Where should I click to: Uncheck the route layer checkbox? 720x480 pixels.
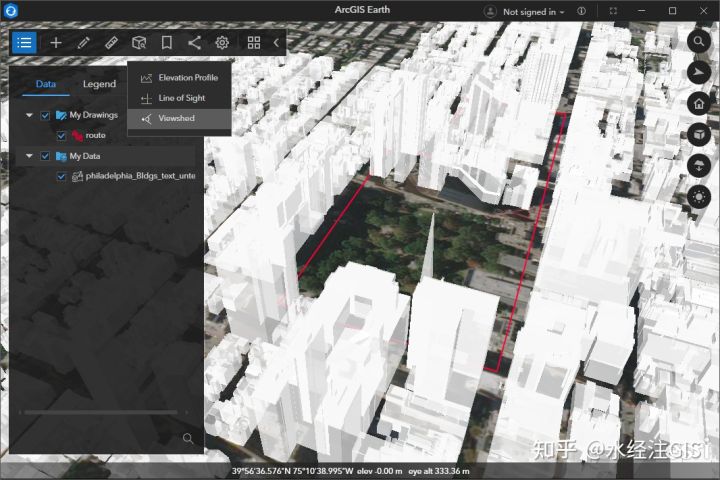click(61, 136)
